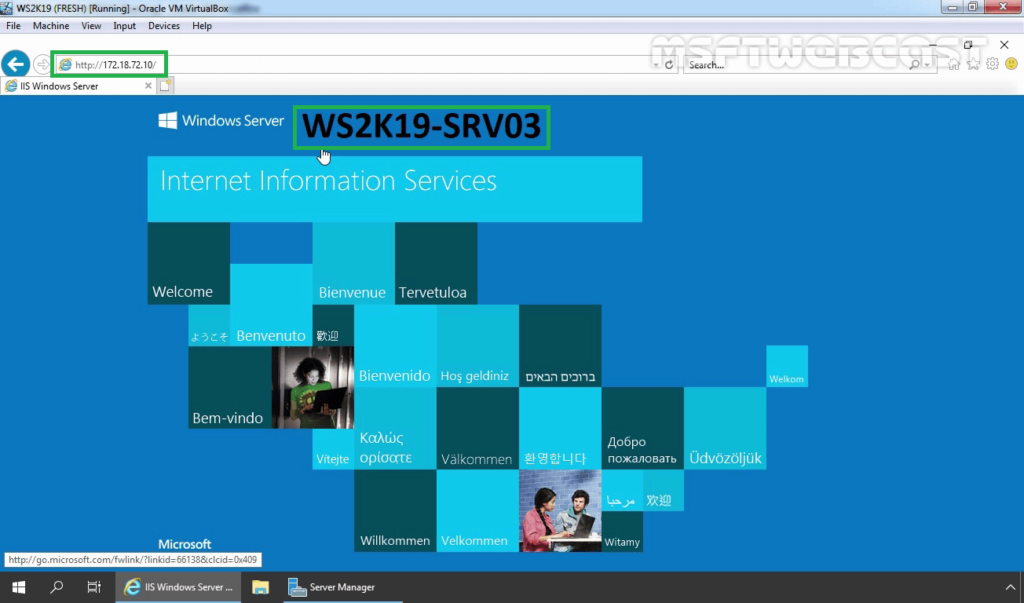Click the Windows Start button
The width and height of the screenshot is (1024, 603).
(19, 587)
